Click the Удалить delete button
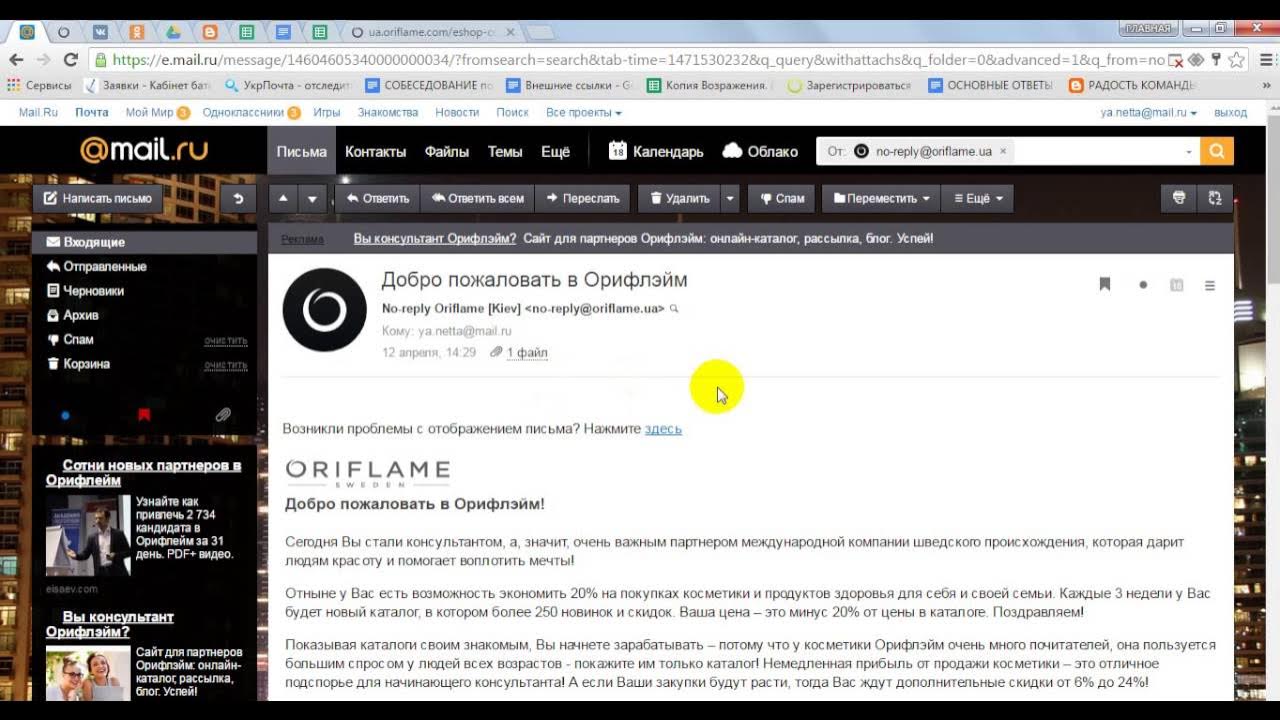 679,198
